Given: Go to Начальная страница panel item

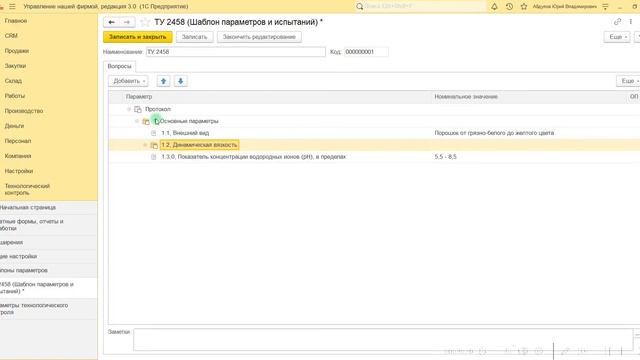Looking at the screenshot, I should 49,207.
